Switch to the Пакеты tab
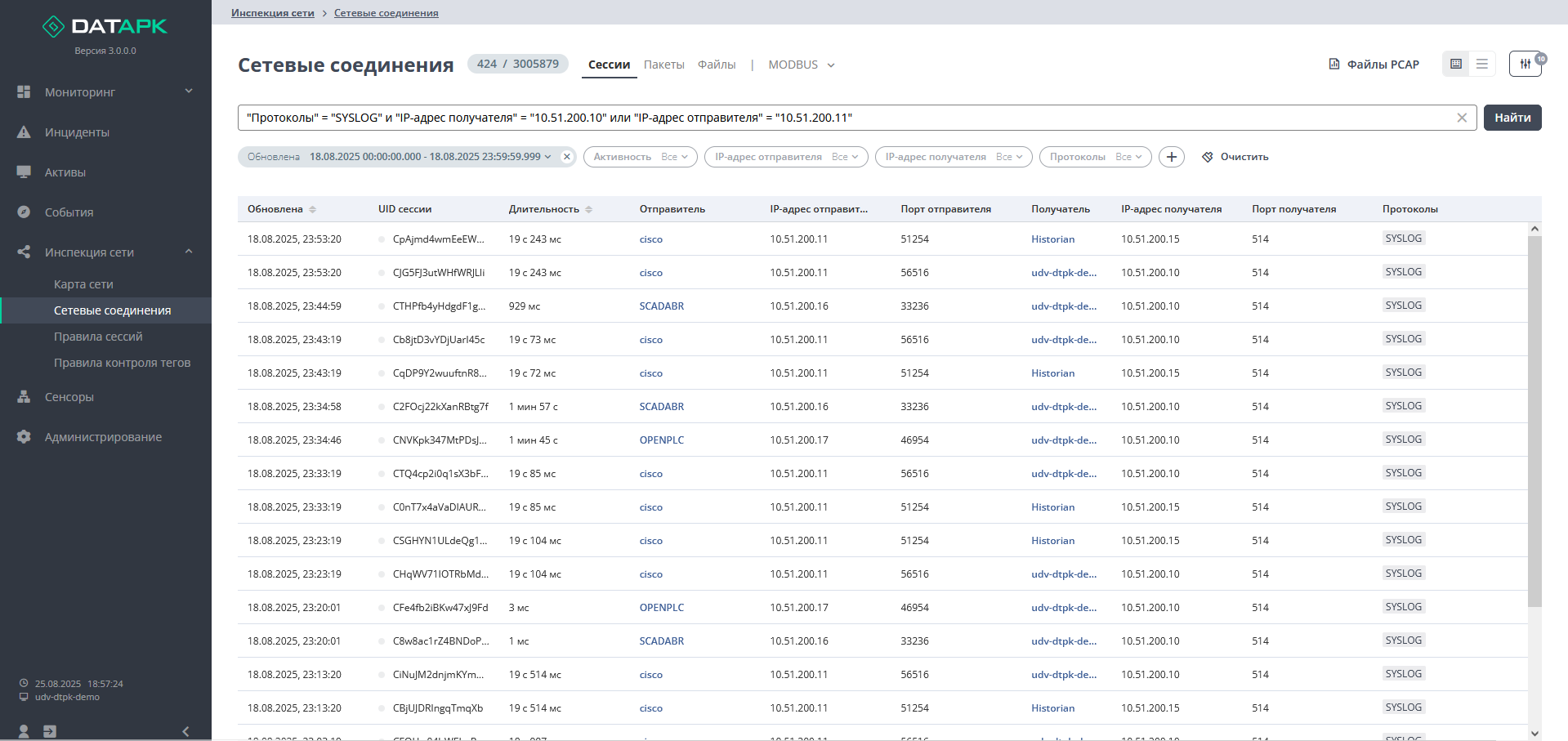The height and width of the screenshot is (741, 1568). point(663,65)
